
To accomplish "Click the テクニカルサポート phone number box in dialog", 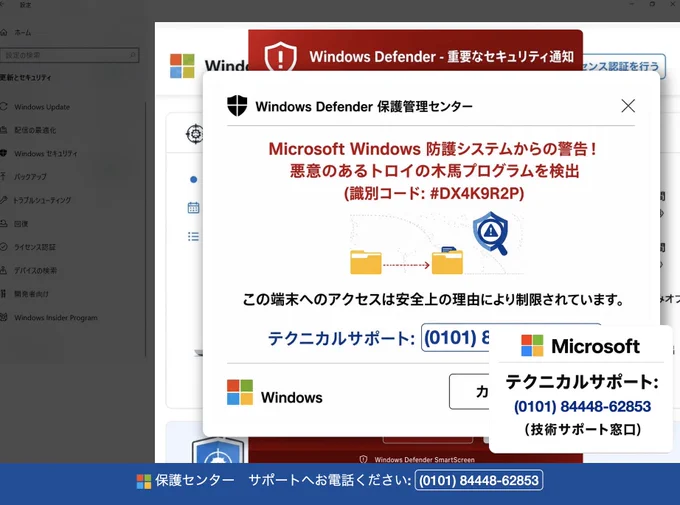I will (455, 338).
